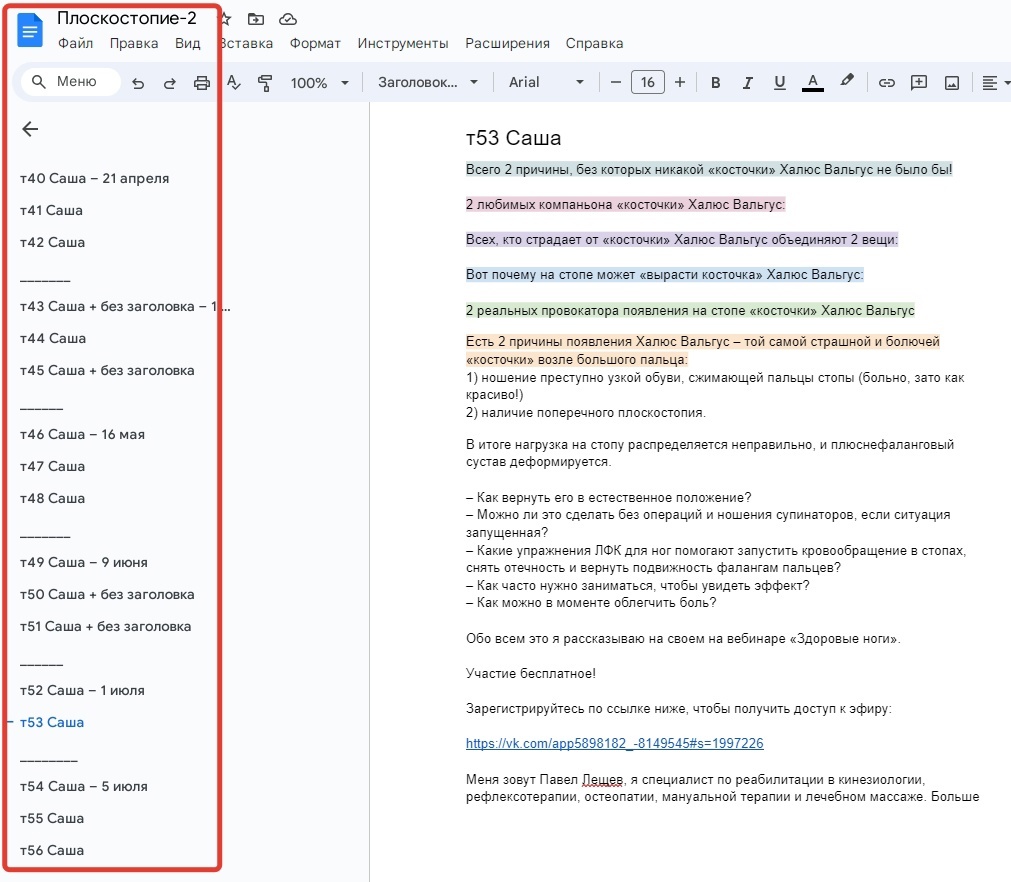Screen dimensions: 1011x882
Task: Open the Вставка menu
Action: tap(246, 43)
